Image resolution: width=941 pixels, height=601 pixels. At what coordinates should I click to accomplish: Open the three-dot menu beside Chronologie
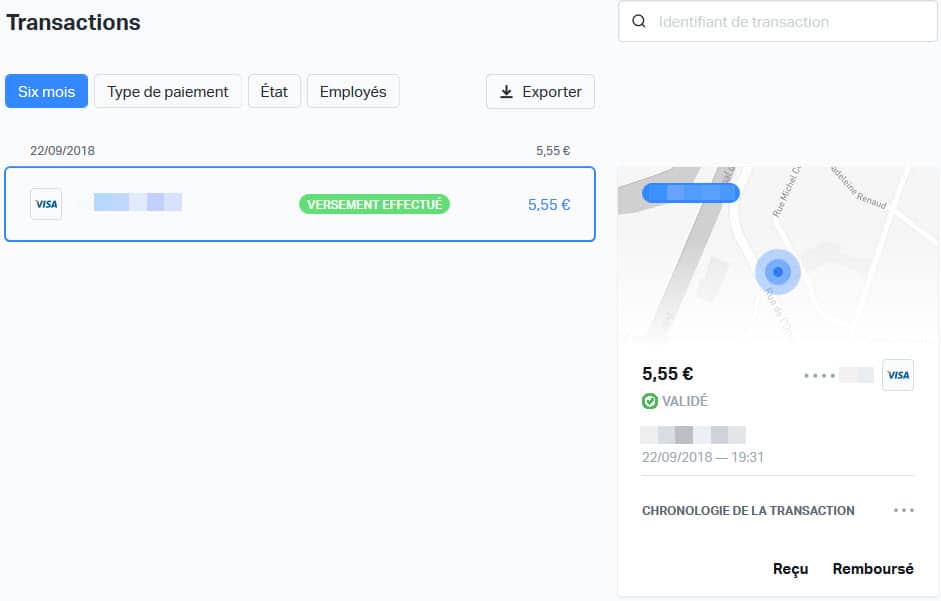point(904,510)
